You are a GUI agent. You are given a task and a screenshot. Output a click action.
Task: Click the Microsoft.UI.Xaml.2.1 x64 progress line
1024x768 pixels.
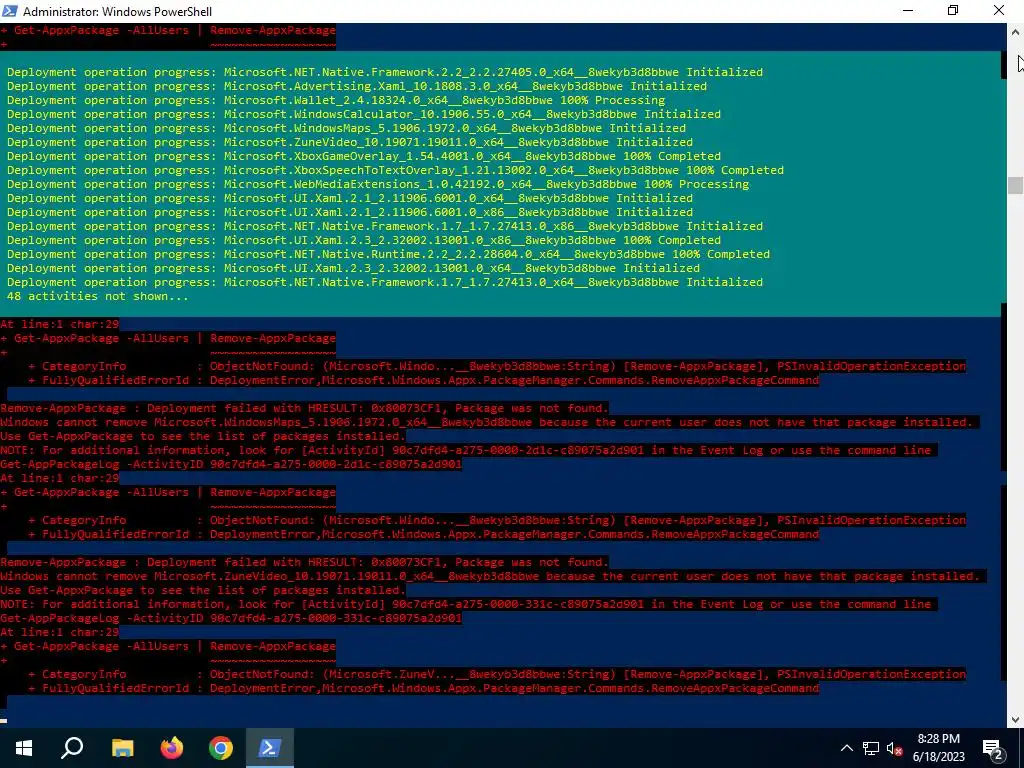(x=350, y=199)
